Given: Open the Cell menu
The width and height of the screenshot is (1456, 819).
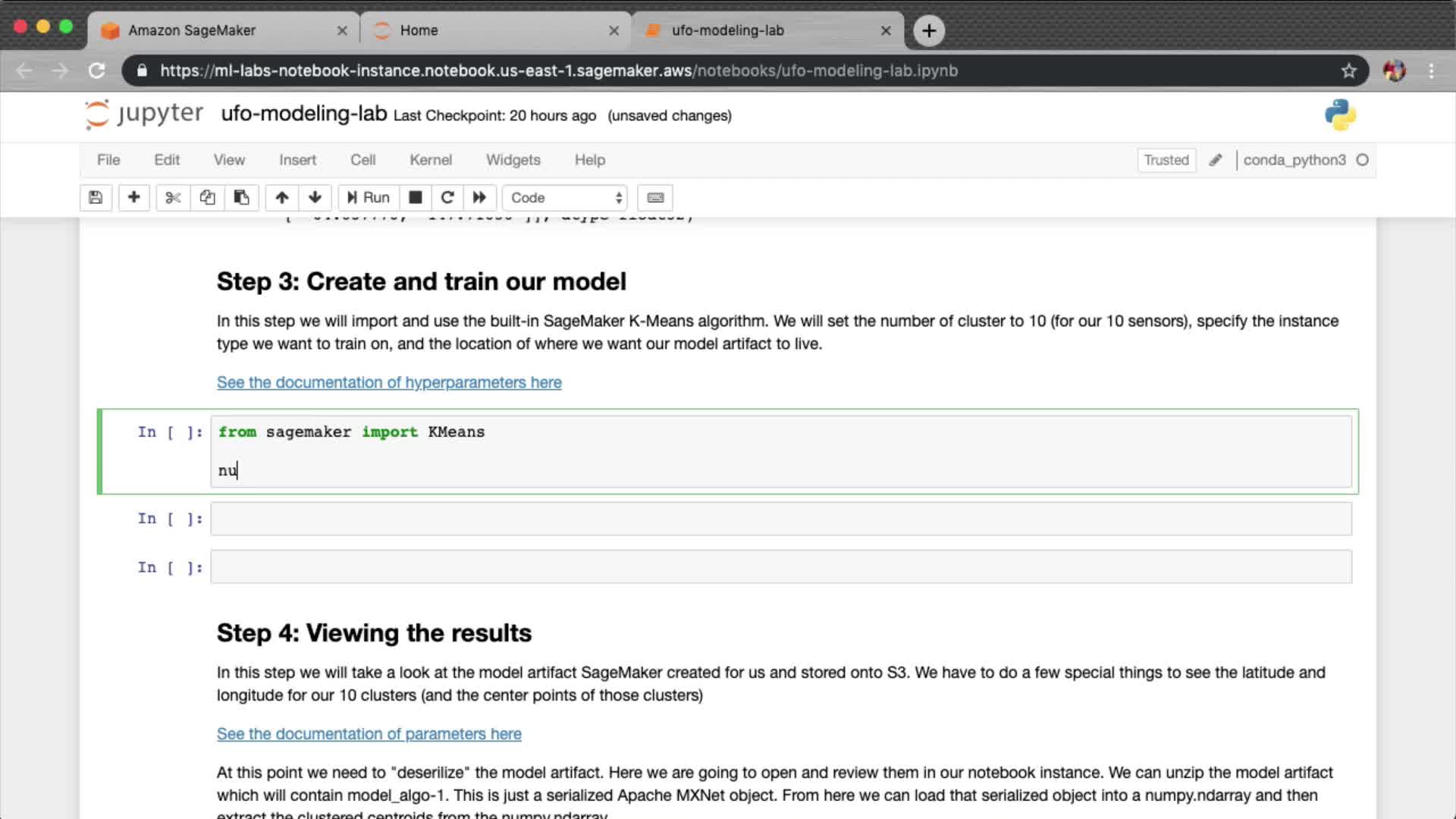Looking at the screenshot, I should 362,160.
